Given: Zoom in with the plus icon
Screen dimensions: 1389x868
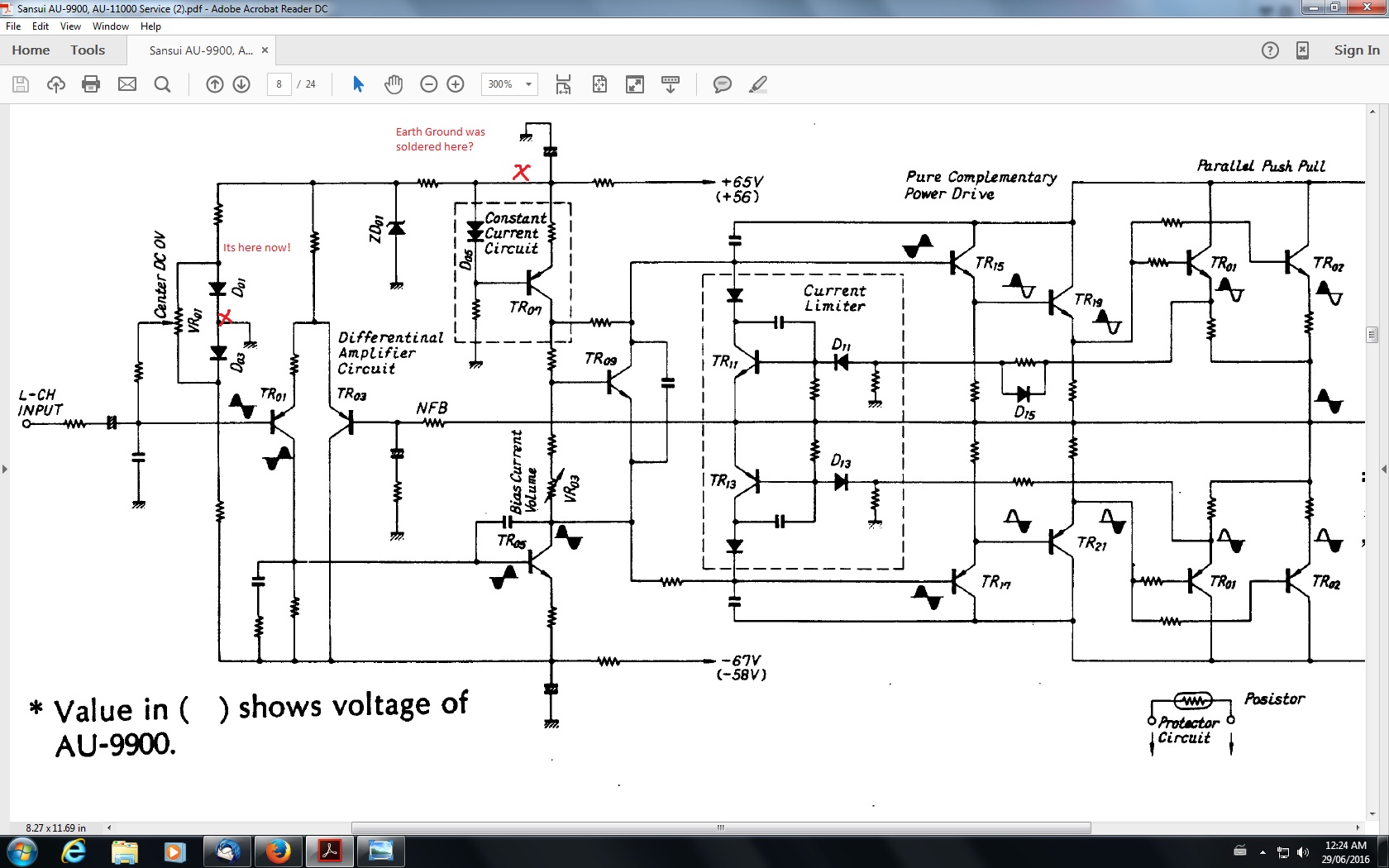Looking at the screenshot, I should [x=456, y=84].
